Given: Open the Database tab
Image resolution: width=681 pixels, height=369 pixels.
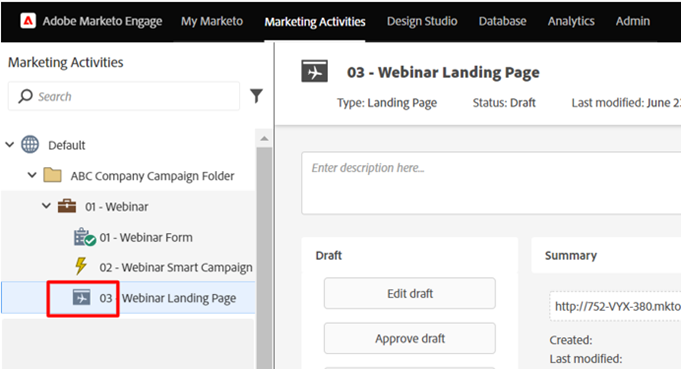Looking at the screenshot, I should coord(502,21).
